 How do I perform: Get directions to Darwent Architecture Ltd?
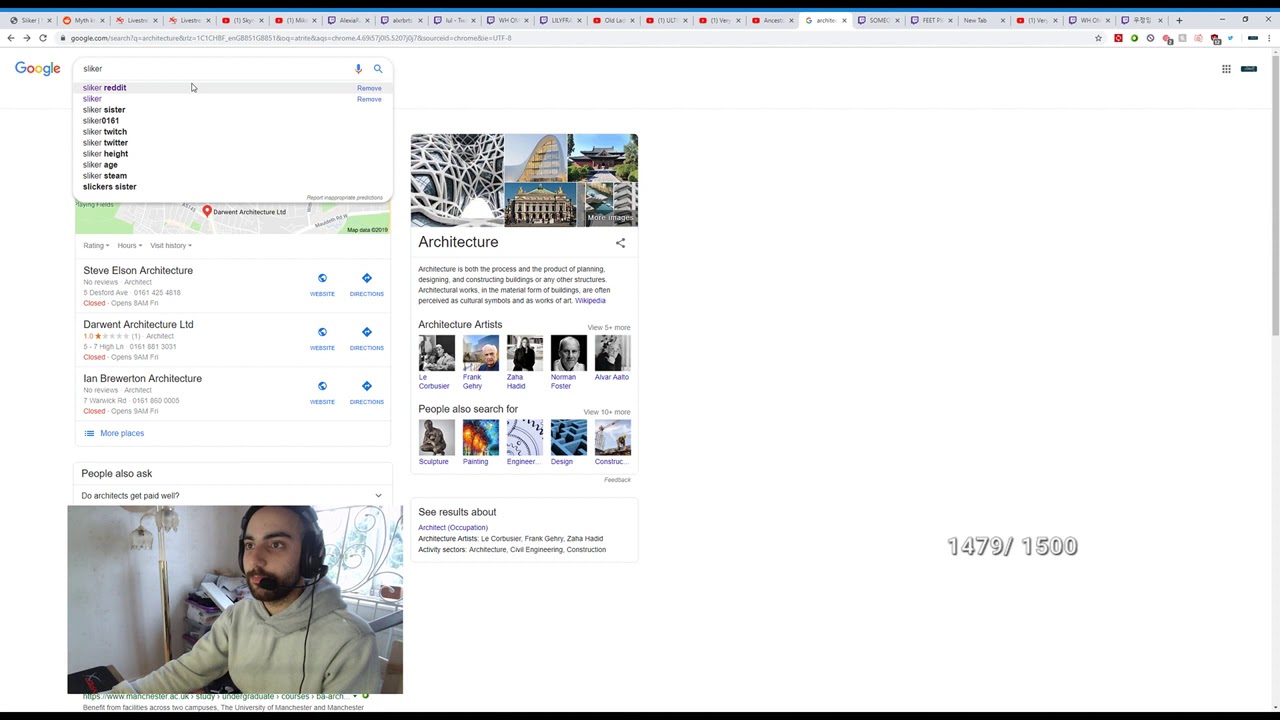366,338
